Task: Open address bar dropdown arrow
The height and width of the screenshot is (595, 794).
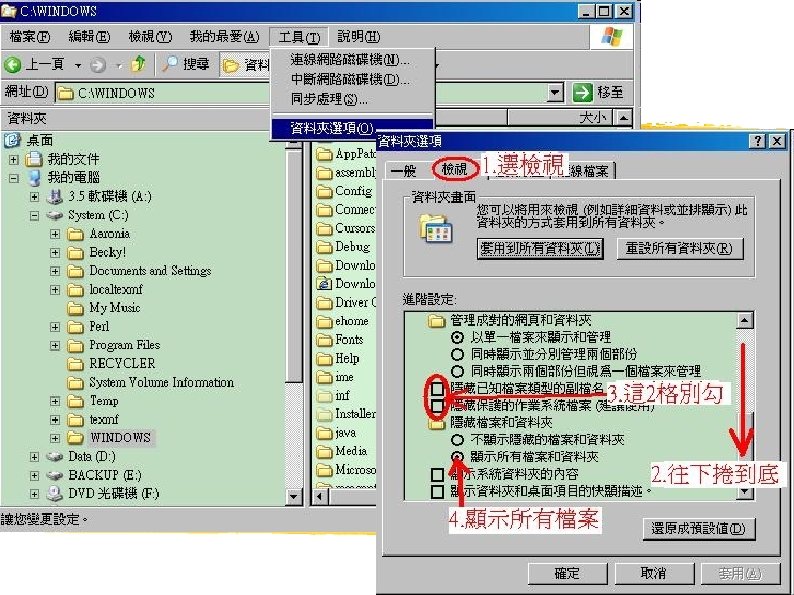Action: pyautogui.click(x=555, y=93)
